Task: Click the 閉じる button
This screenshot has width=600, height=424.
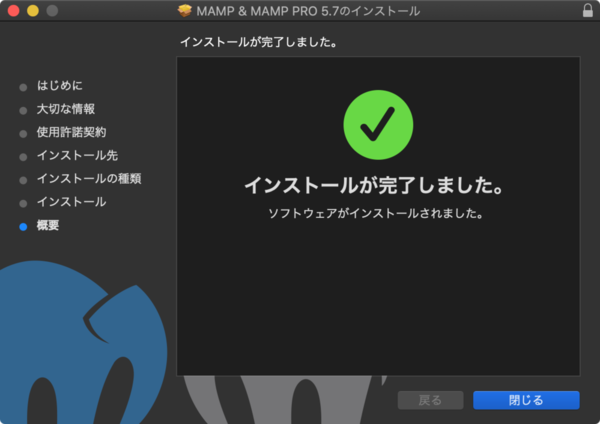Action: pyautogui.click(x=526, y=400)
